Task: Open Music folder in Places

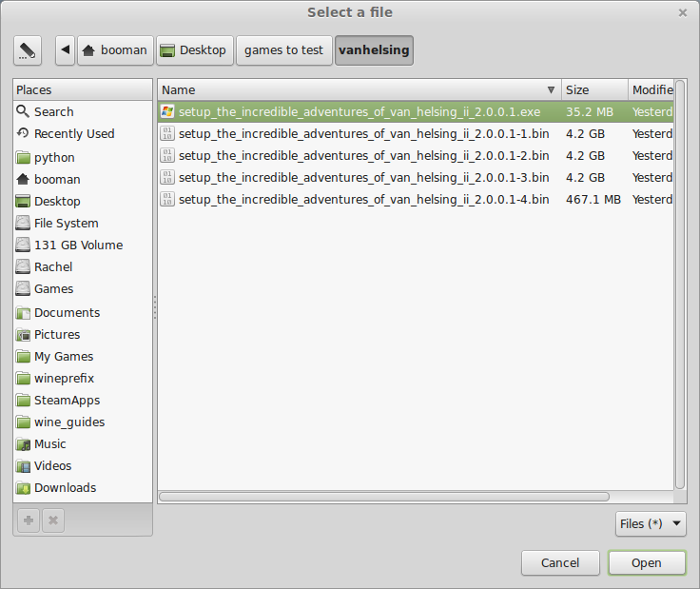Action: coord(82,444)
